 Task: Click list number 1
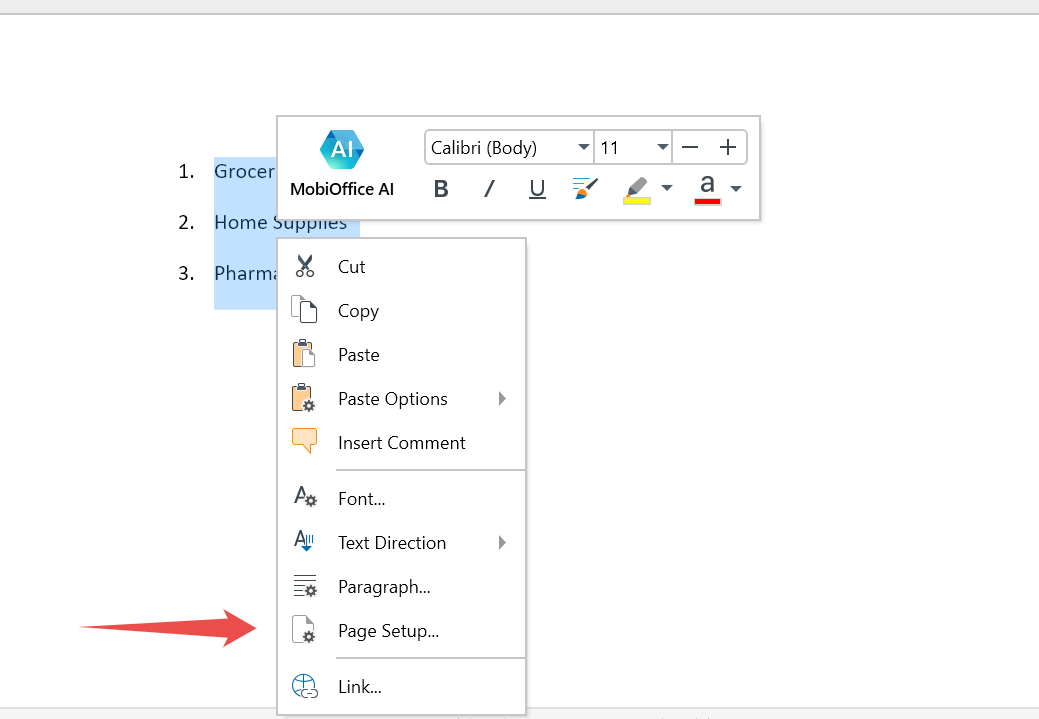tap(186, 171)
